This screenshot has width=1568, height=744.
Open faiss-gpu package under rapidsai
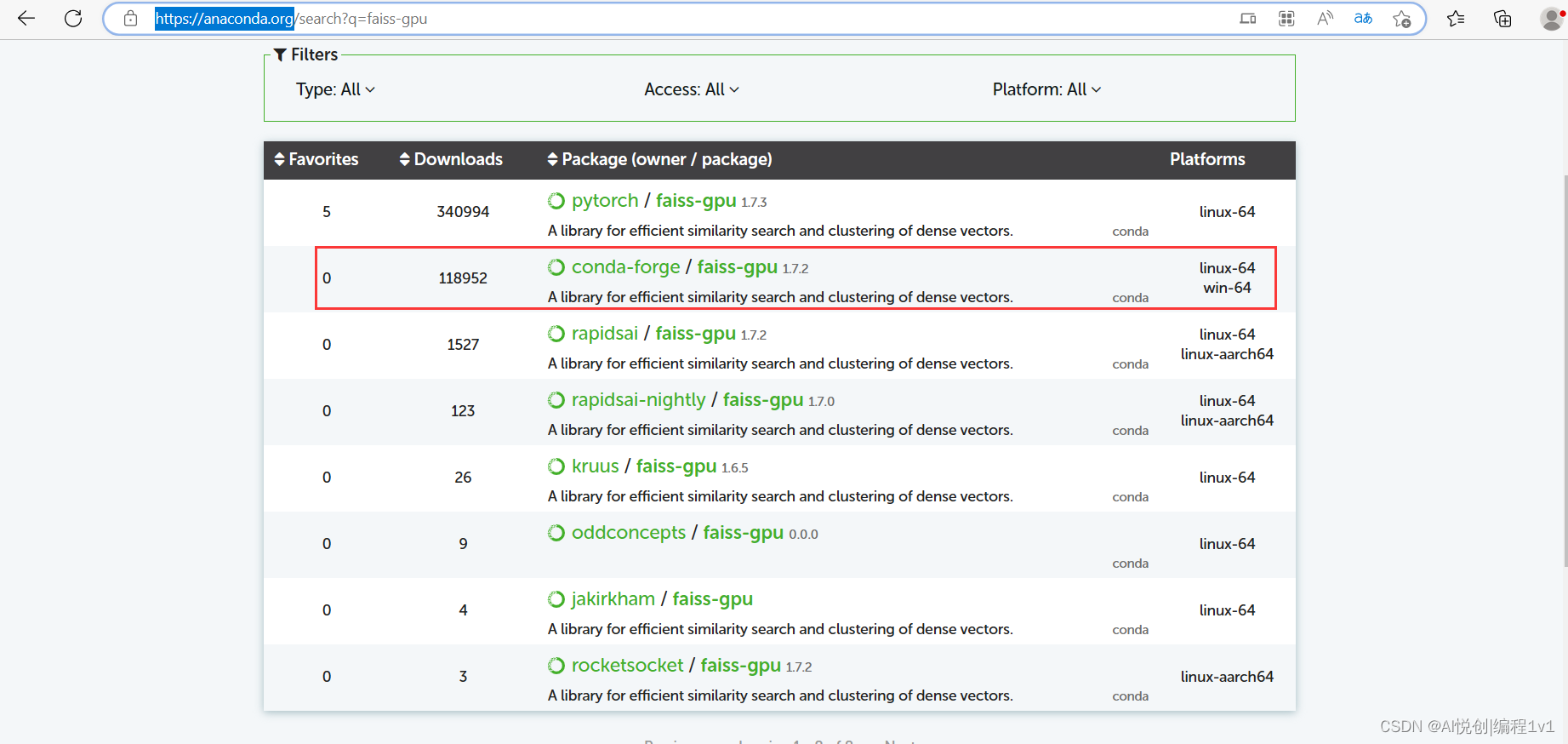(696, 334)
